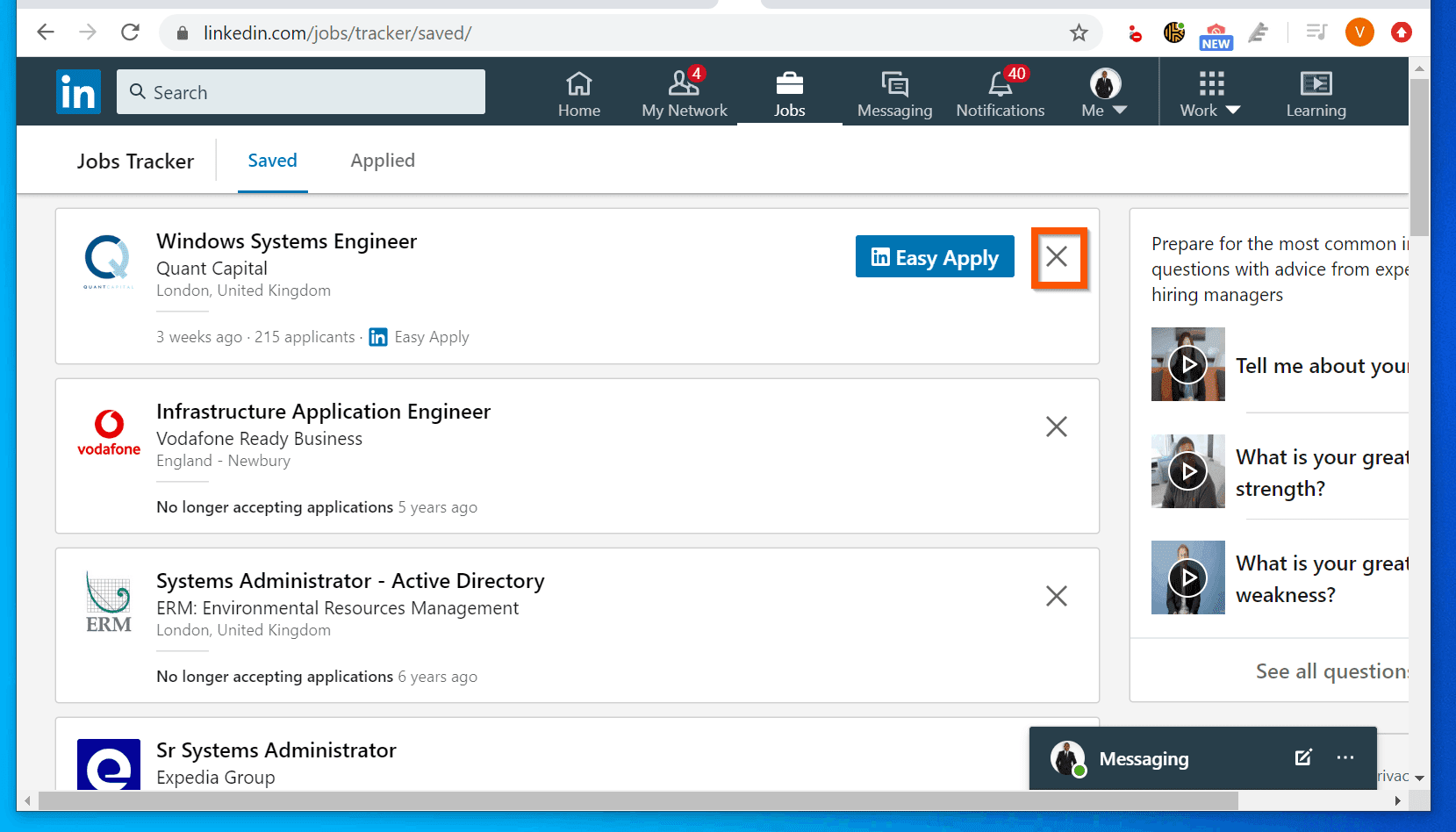Click the address bar URL
Screen dimensions: 1456x832
(338, 33)
